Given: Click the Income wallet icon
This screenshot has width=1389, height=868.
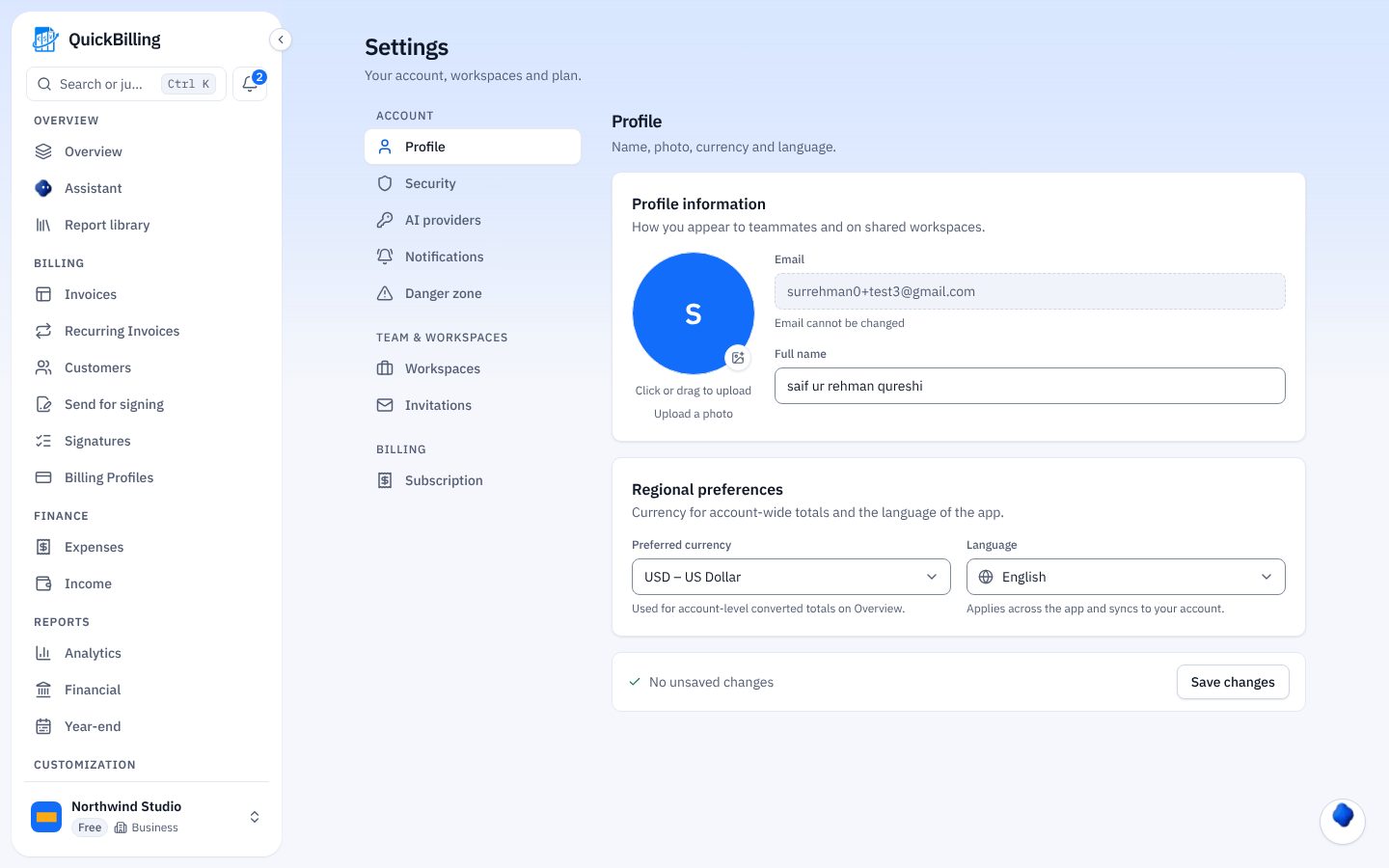Looking at the screenshot, I should click(x=43, y=583).
